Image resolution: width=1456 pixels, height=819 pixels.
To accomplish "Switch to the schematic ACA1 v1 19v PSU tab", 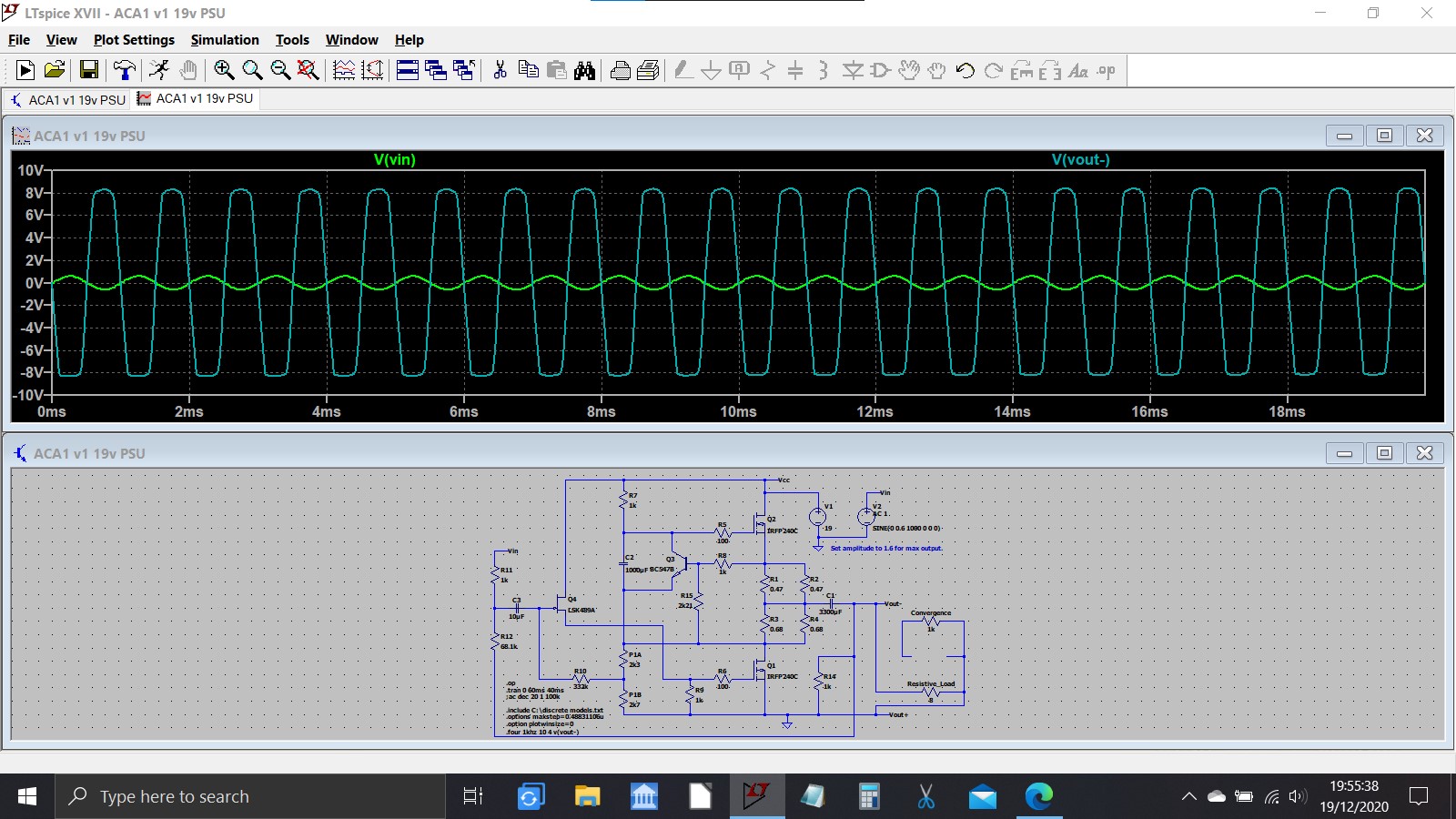I will coord(68,99).
